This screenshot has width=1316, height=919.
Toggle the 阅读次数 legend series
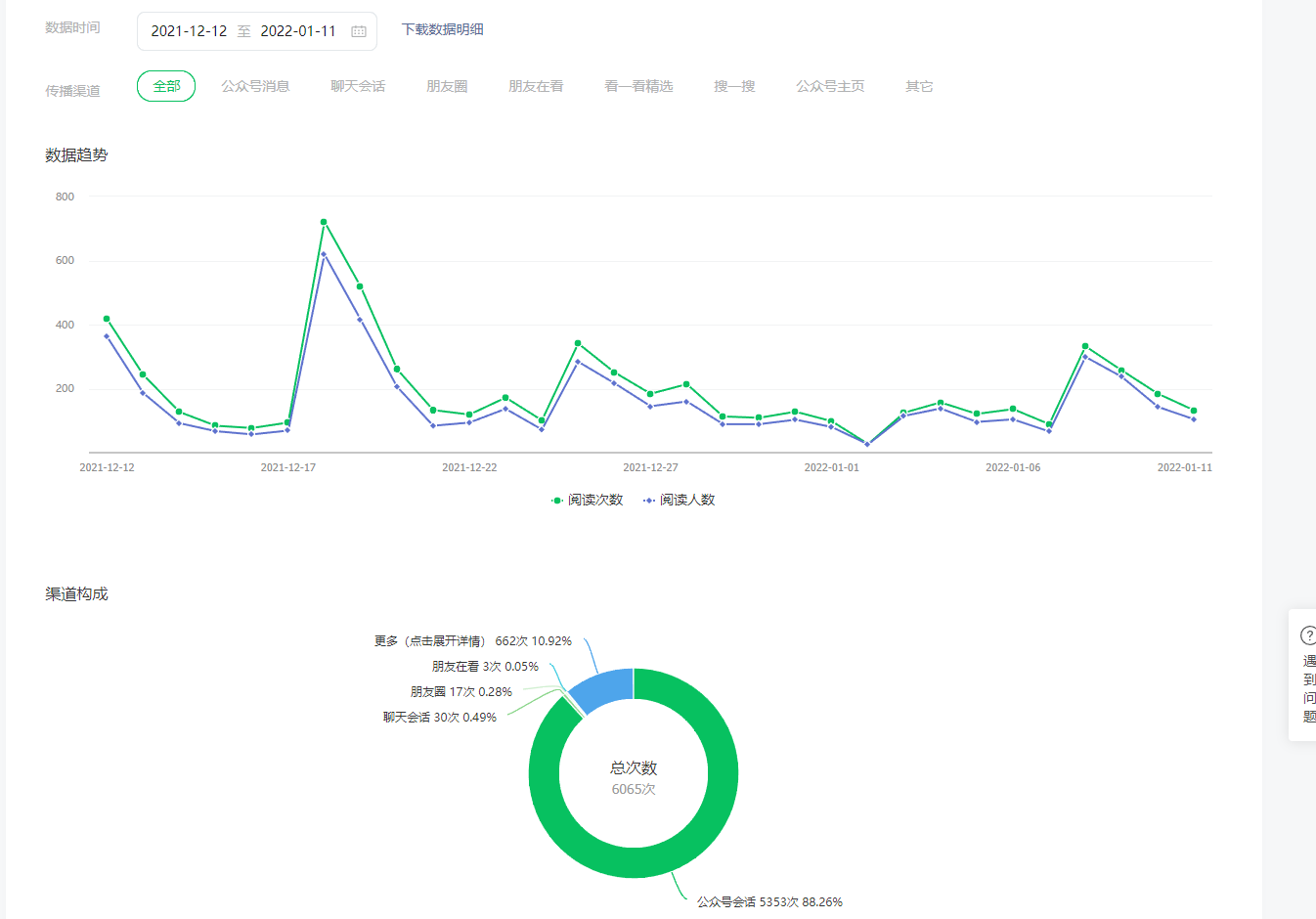tap(587, 500)
